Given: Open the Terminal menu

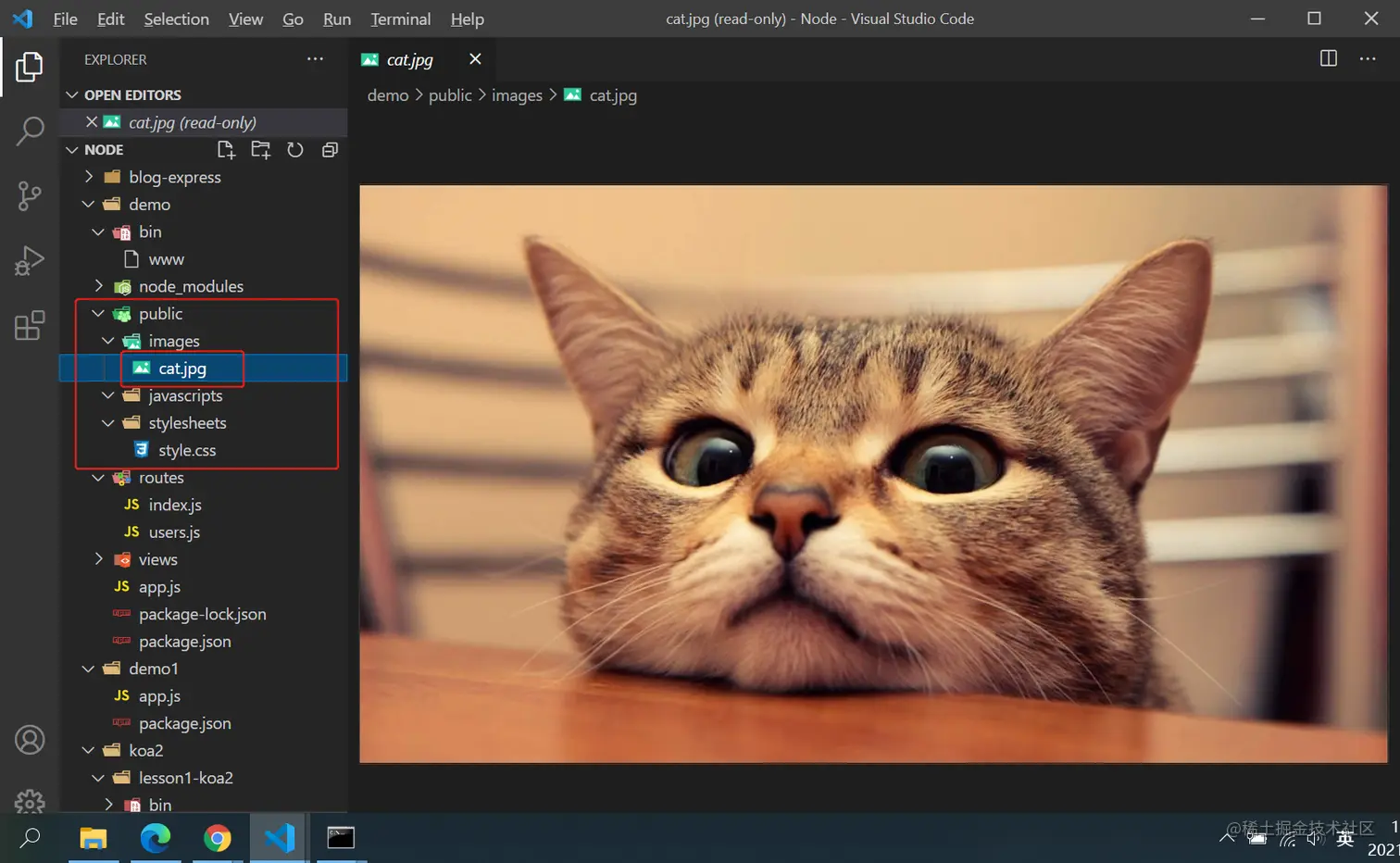Looking at the screenshot, I should tap(400, 19).
